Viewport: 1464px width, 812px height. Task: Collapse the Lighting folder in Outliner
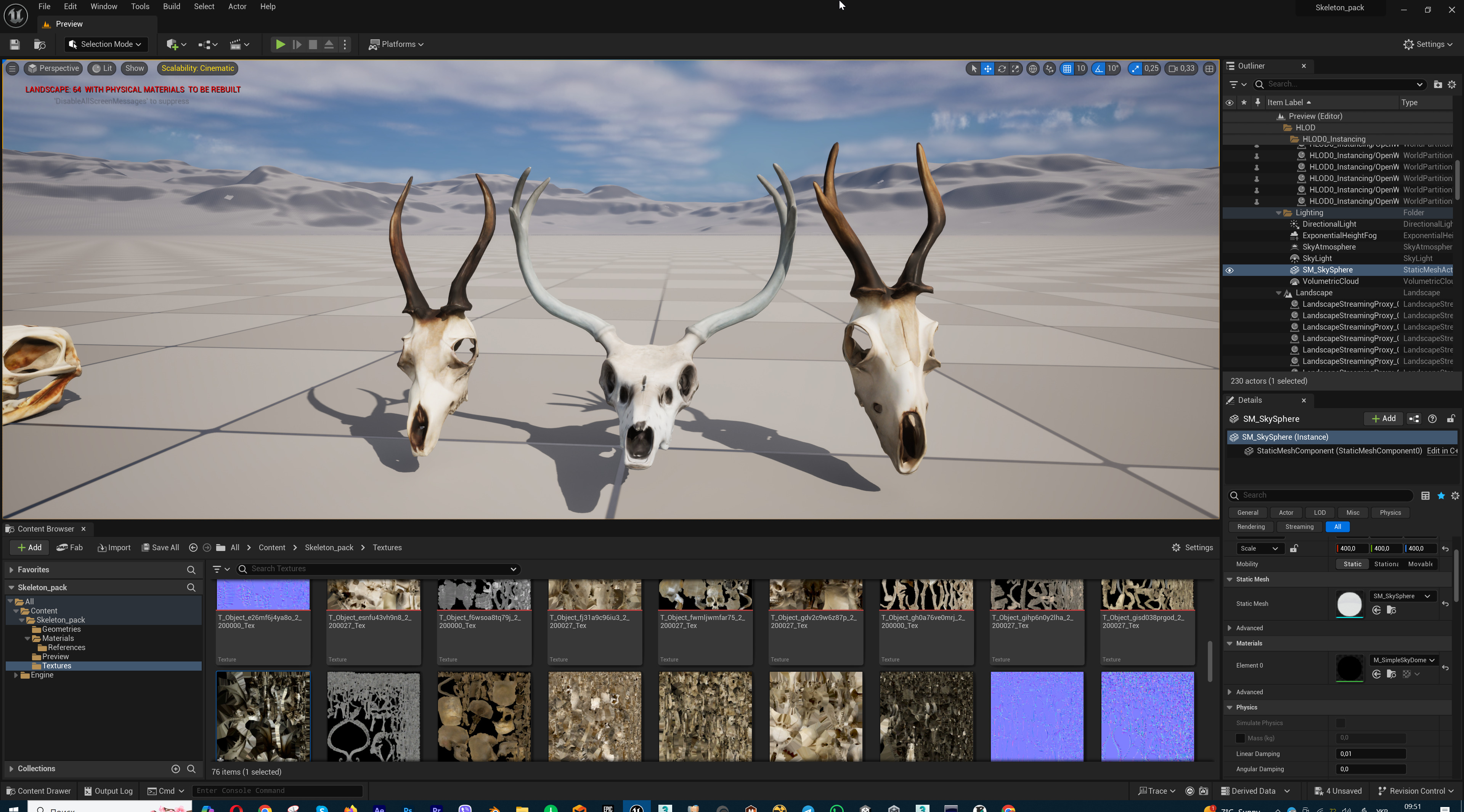[1279, 213]
